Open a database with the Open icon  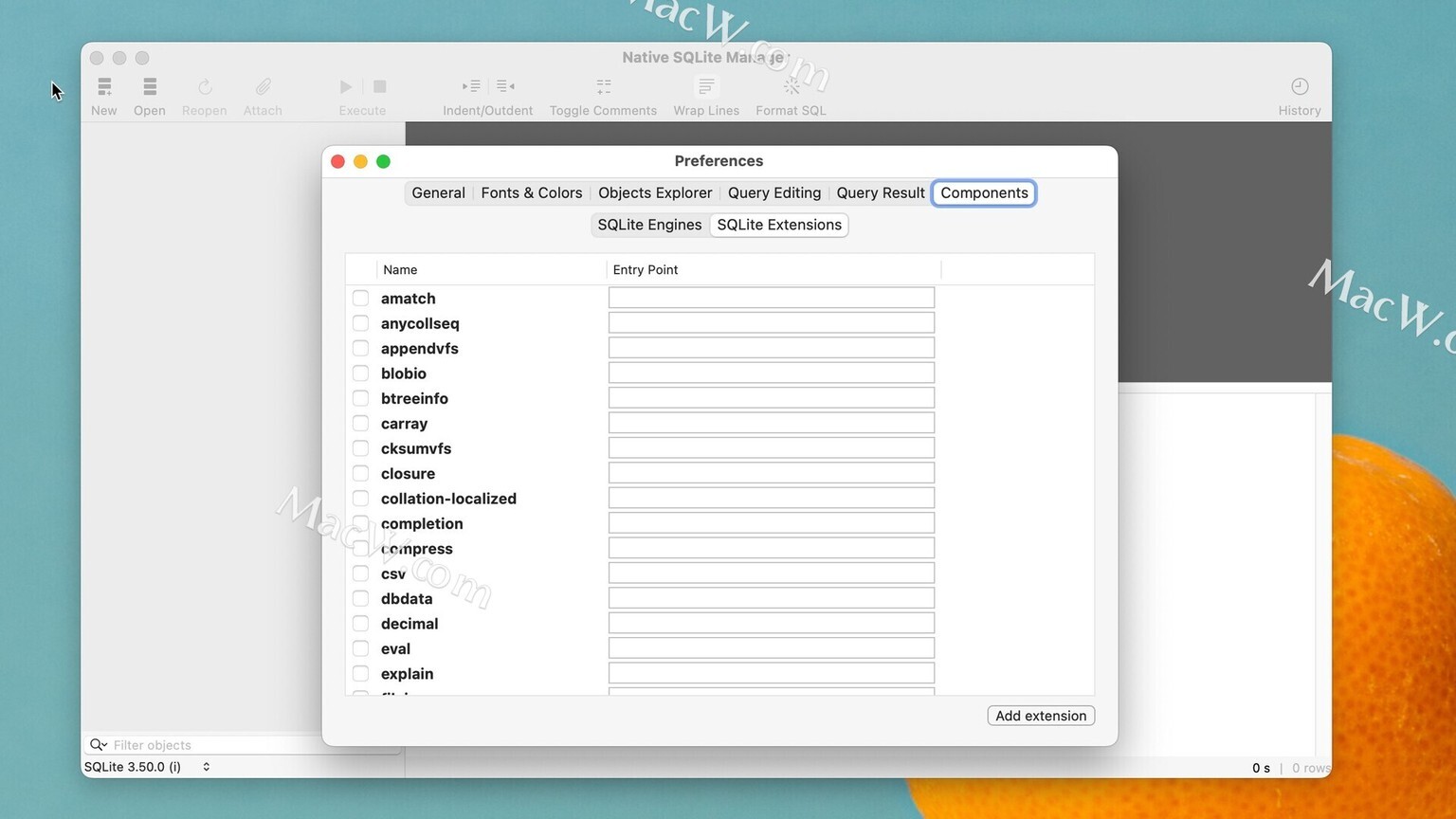tap(150, 87)
